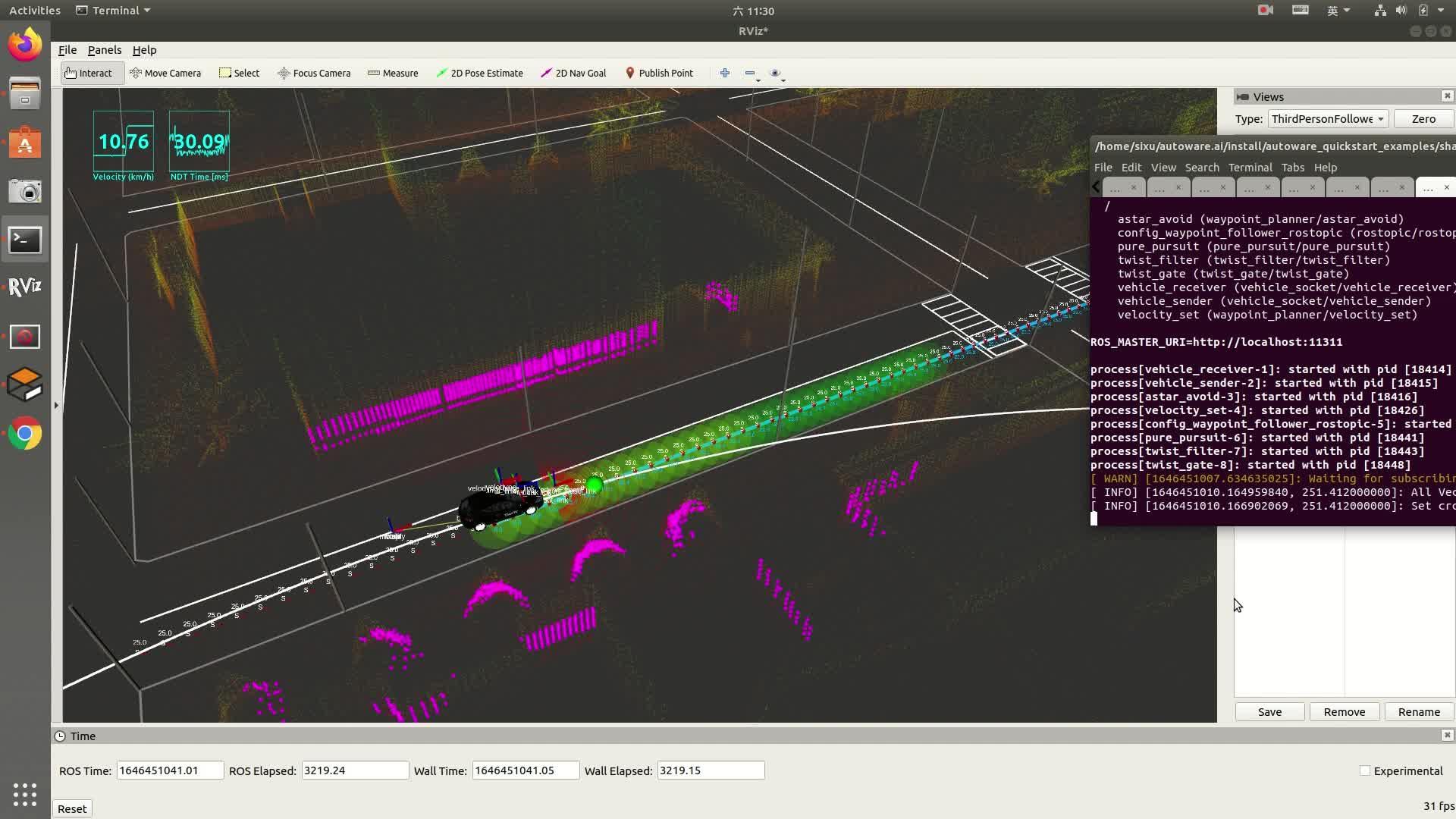
Task: Click the blue plus add-tool icon
Action: click(x=725, y=74)
